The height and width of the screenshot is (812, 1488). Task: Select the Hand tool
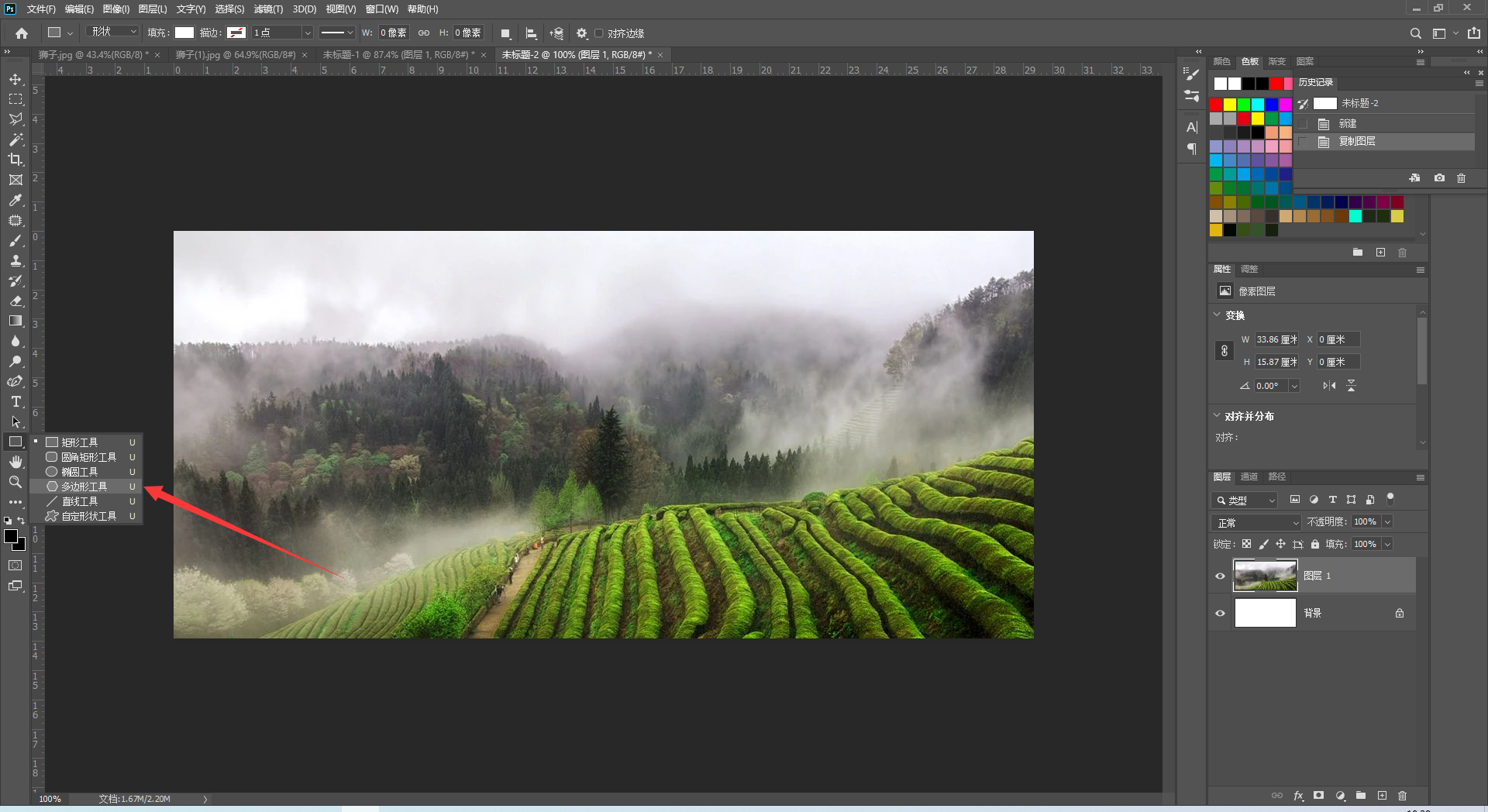pos(15,462)
